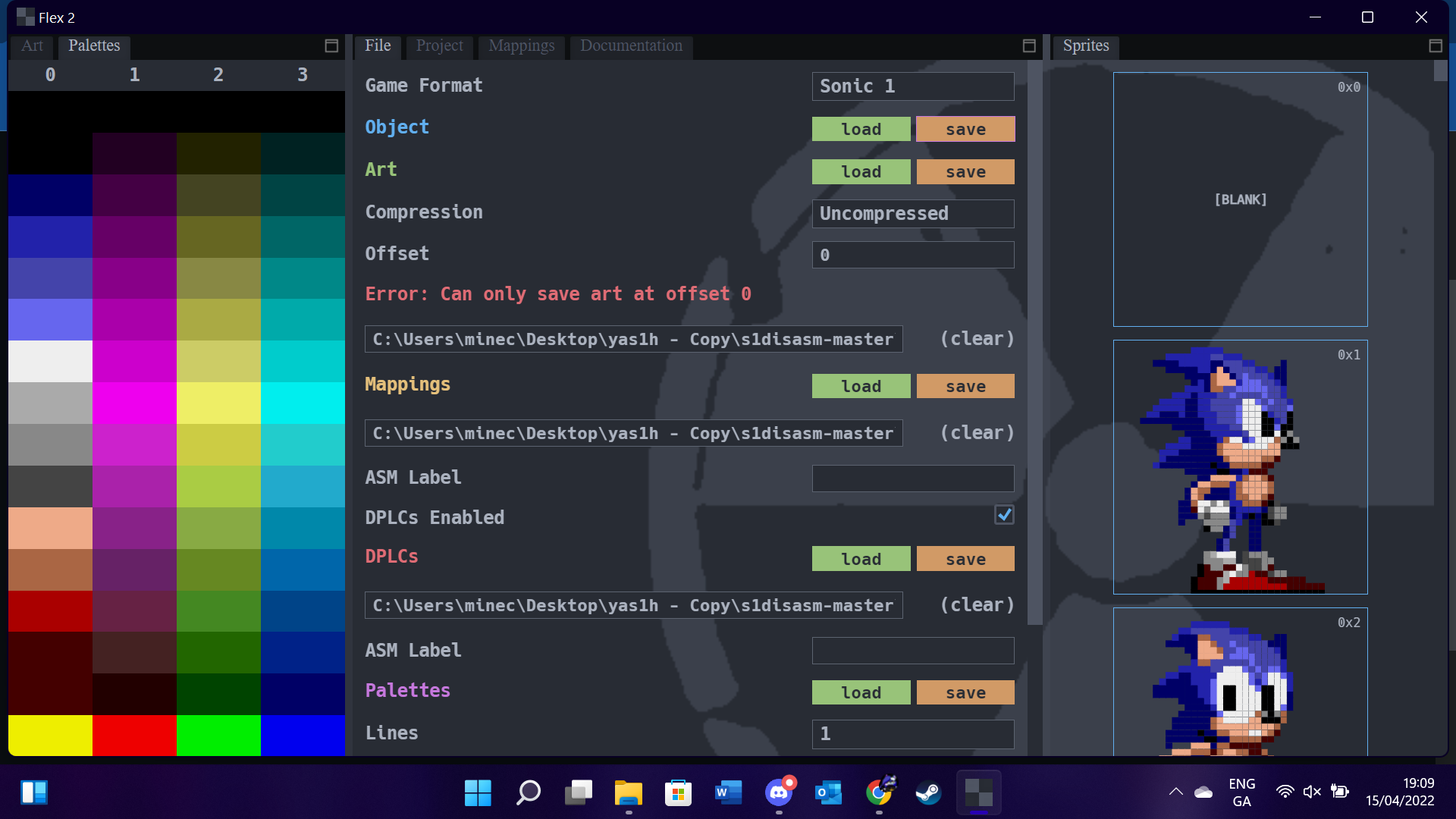
Task: Click the Art load button
Action: tap(861, 172)
